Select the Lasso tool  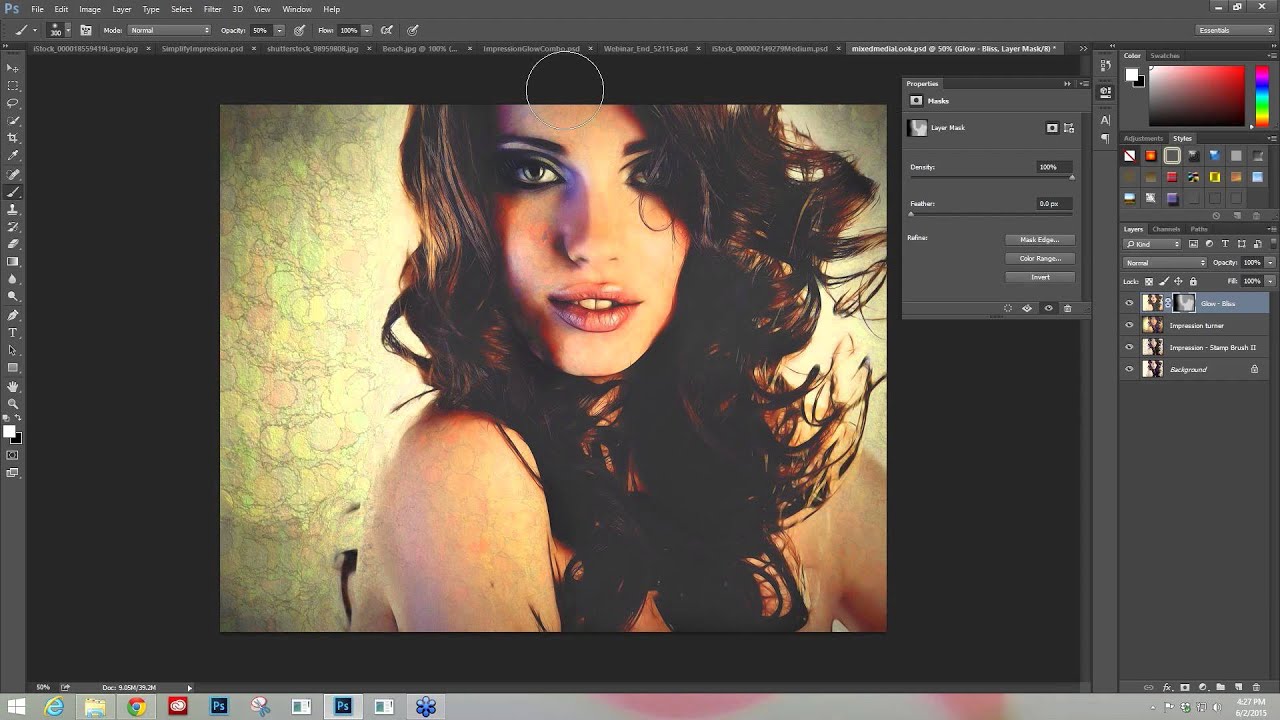click(x=13, y=103)
